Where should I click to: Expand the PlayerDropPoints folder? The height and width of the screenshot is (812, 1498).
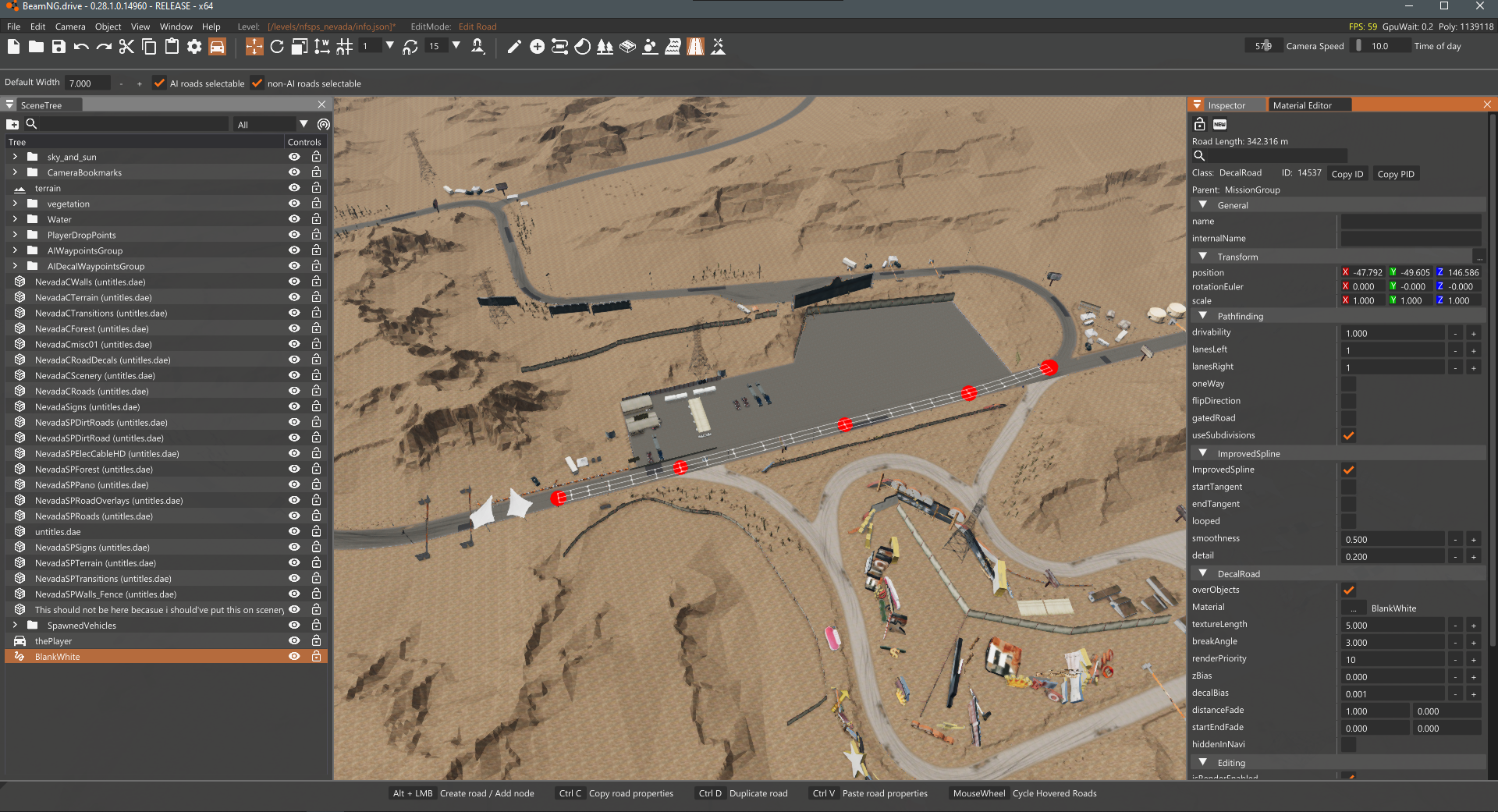pos(15,235)
